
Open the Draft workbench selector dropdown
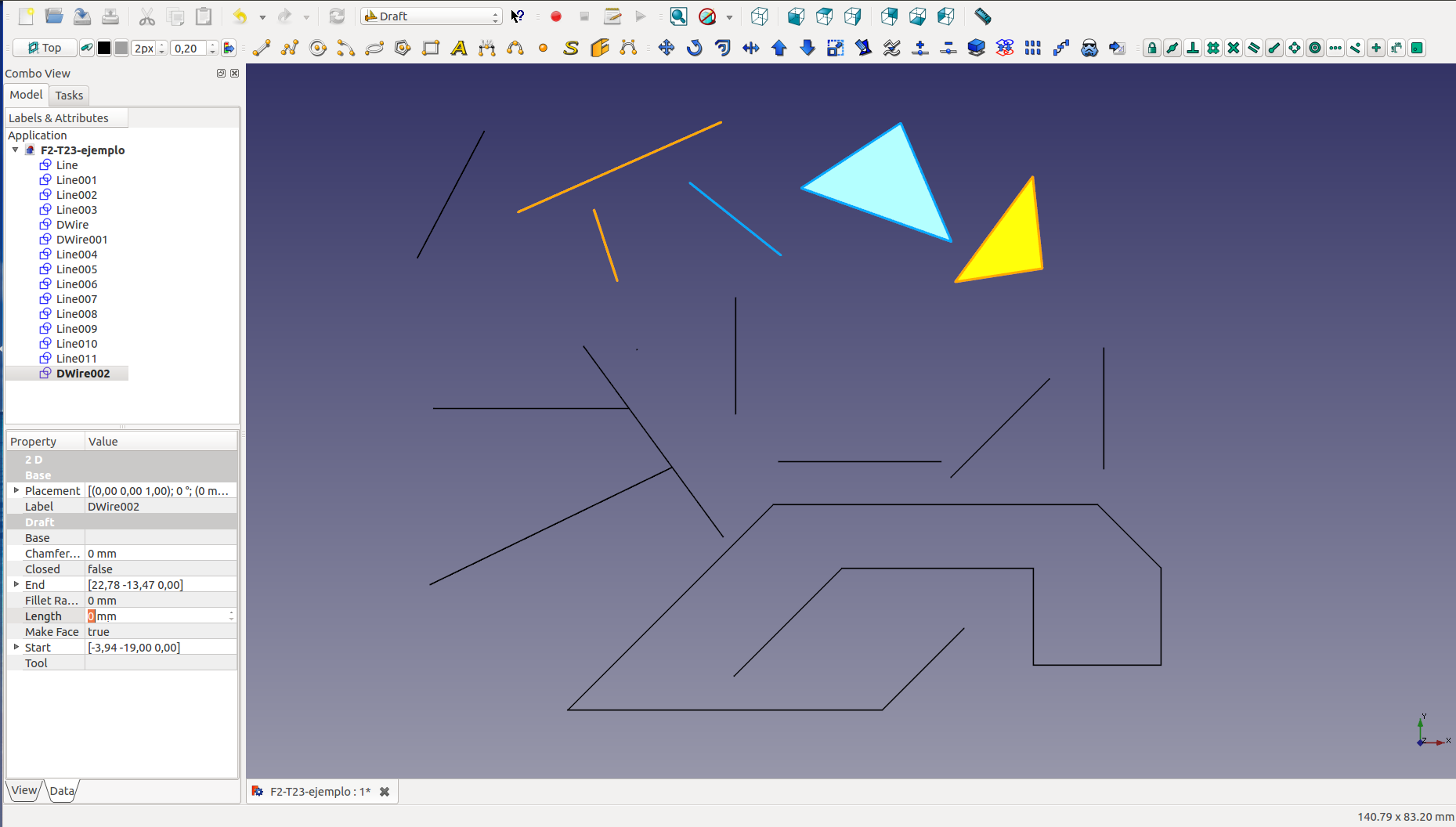(x=432, y=16)
